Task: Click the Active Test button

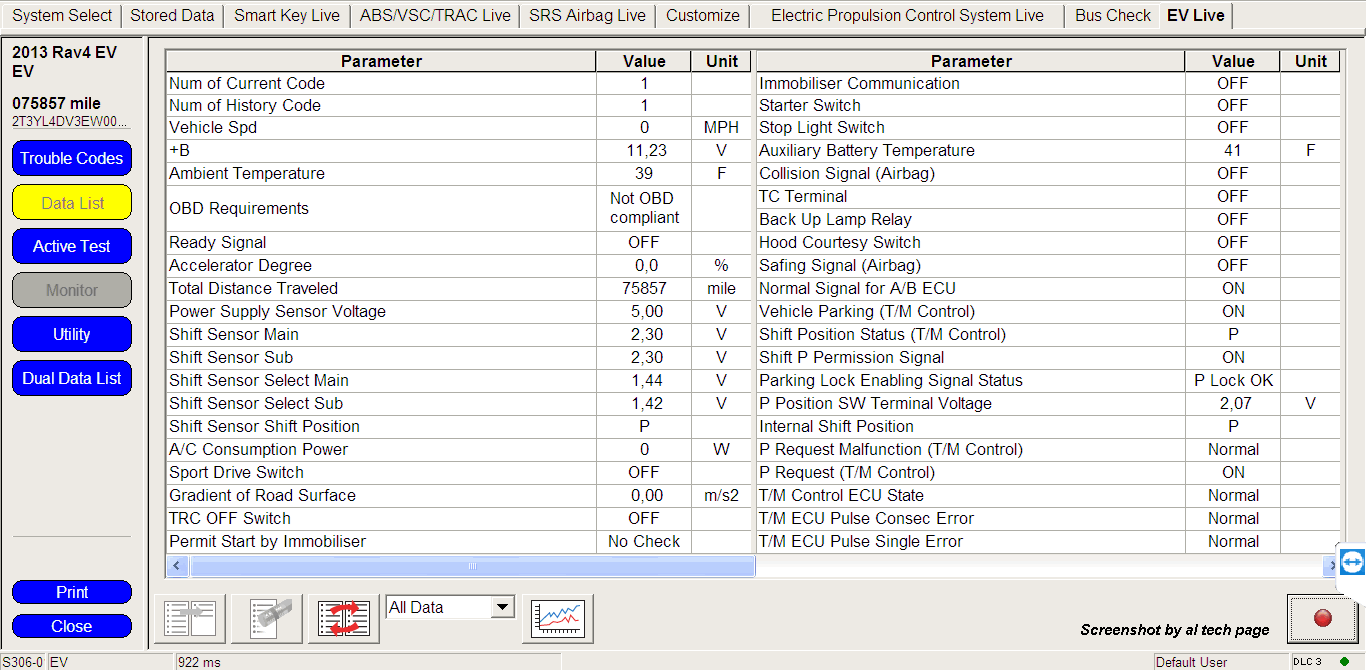Action: tap(72, 246)
